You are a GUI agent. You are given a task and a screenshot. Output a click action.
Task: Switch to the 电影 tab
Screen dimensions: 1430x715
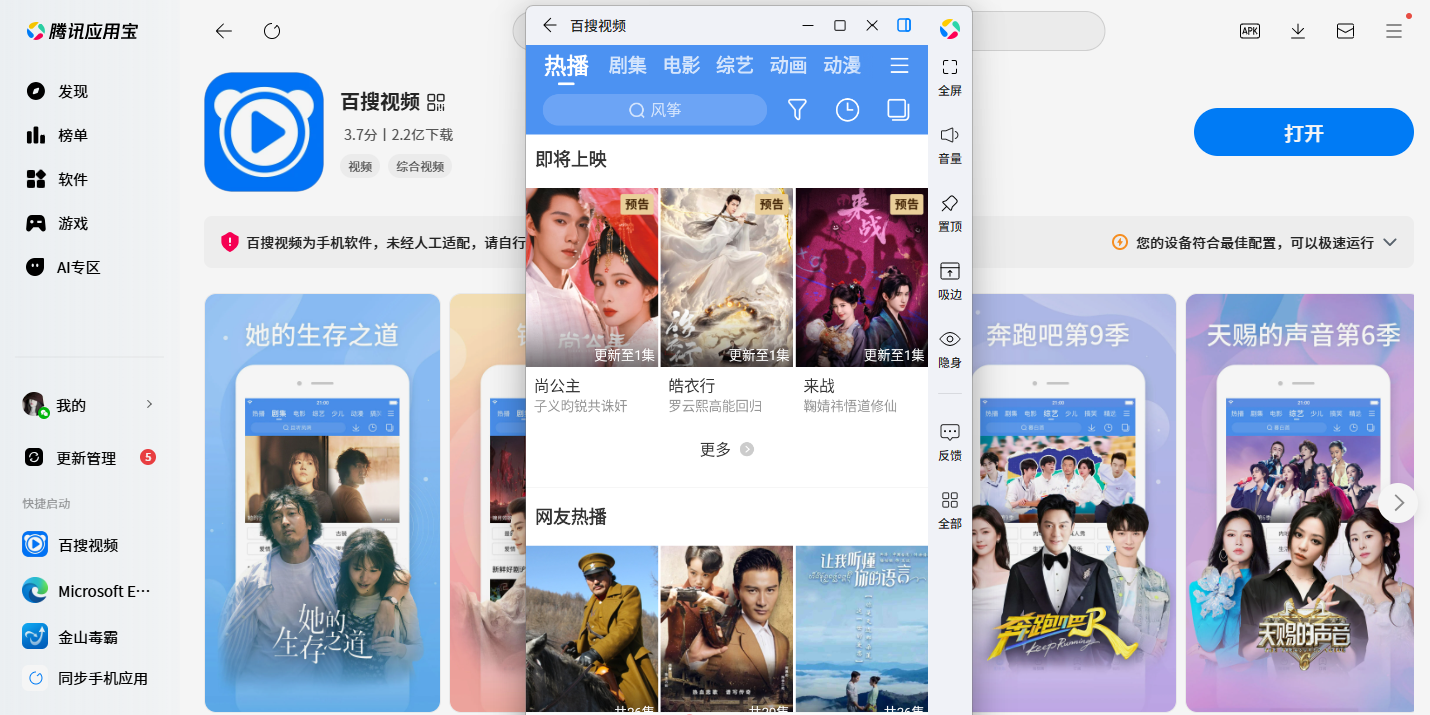[682, 66]
